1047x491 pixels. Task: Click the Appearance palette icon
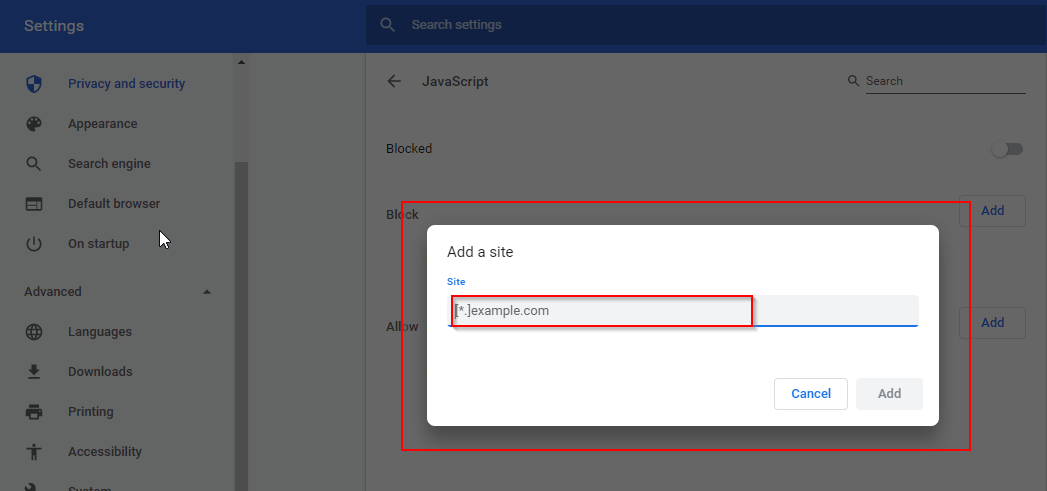coord(33,124)
